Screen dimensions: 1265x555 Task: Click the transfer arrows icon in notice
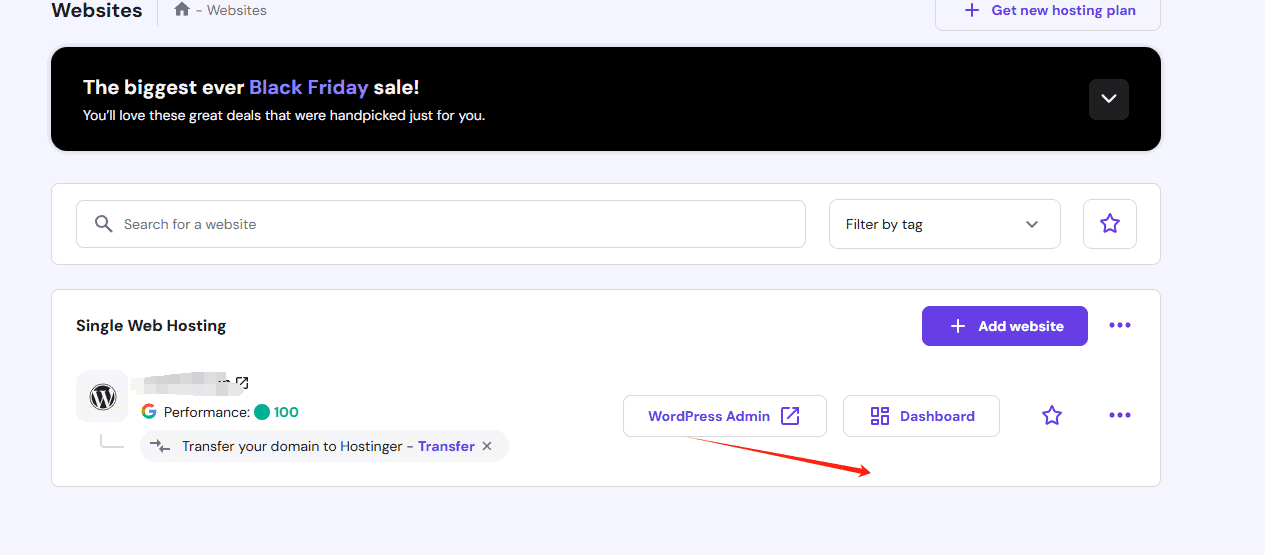[160, 446]
